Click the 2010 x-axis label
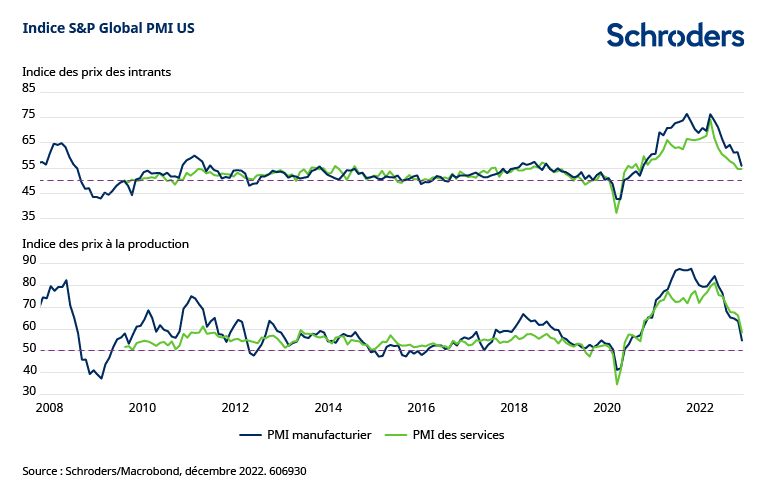The width and height of the screenshot is (770, 496). tap(142, 408)
